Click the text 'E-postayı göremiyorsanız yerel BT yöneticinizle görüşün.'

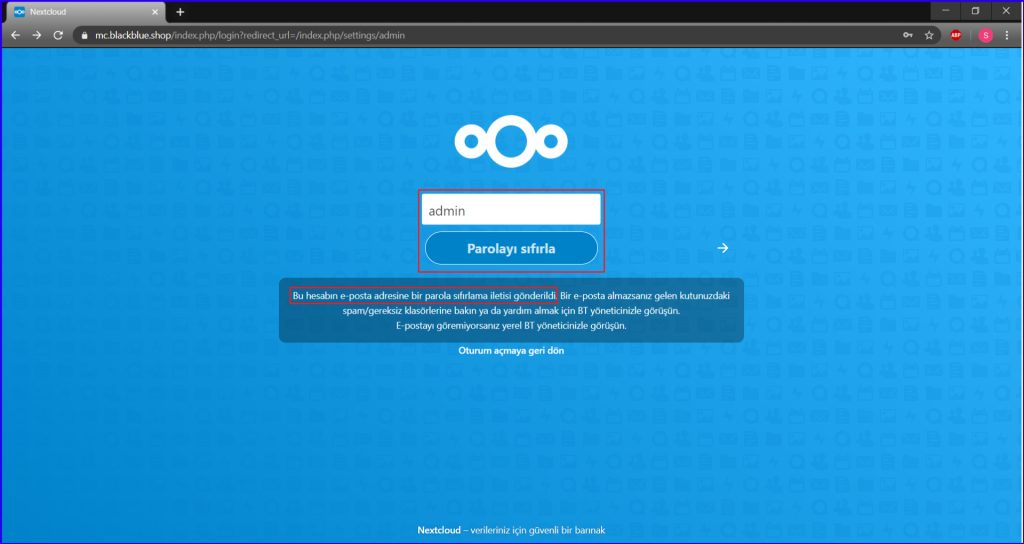(511, 325)
